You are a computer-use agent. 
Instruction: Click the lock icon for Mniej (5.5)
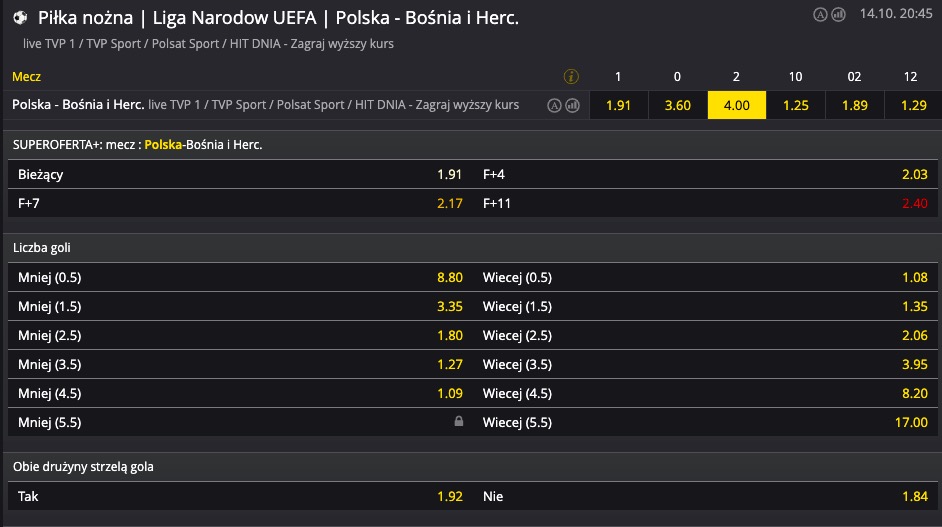tap(458, 421)
